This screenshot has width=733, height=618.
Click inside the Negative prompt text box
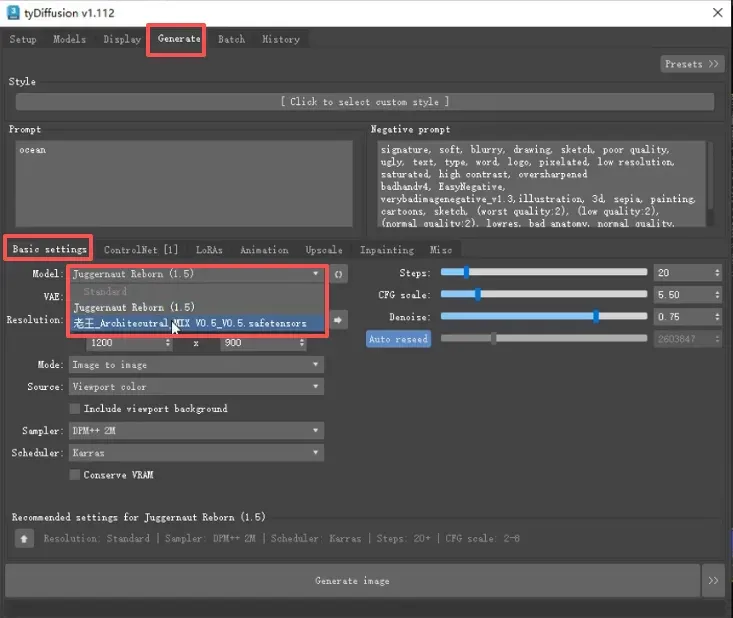coord(541,184)
